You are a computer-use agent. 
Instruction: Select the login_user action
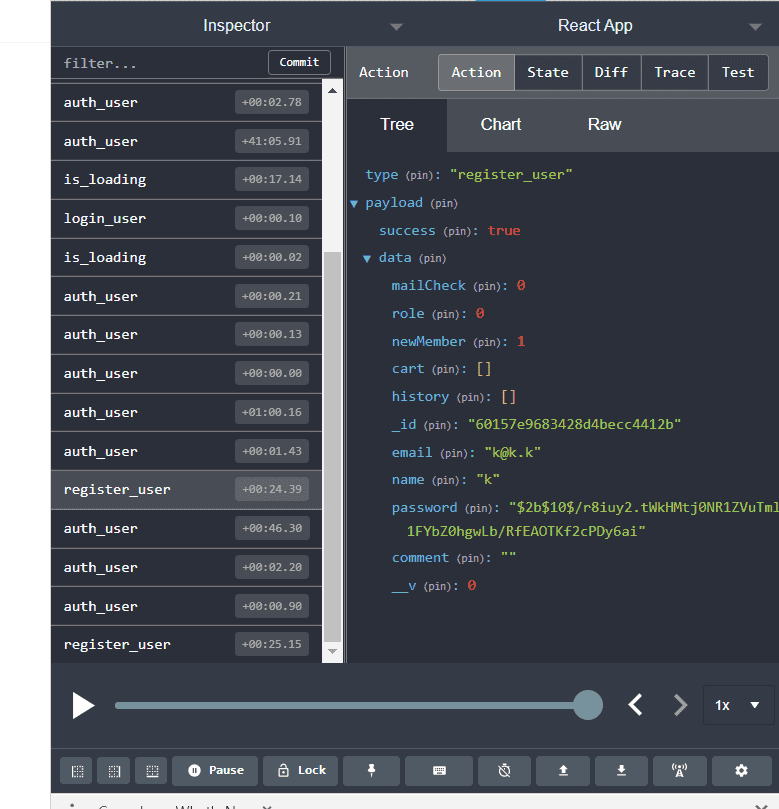[x=186, y=218]
